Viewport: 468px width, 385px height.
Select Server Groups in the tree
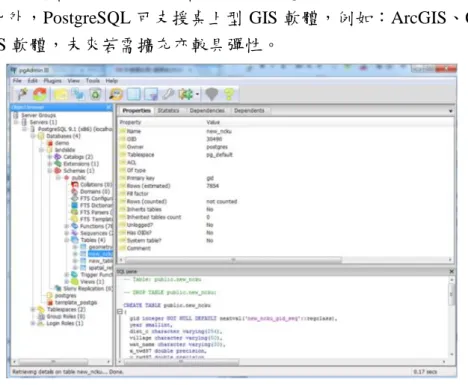(38, 115)
